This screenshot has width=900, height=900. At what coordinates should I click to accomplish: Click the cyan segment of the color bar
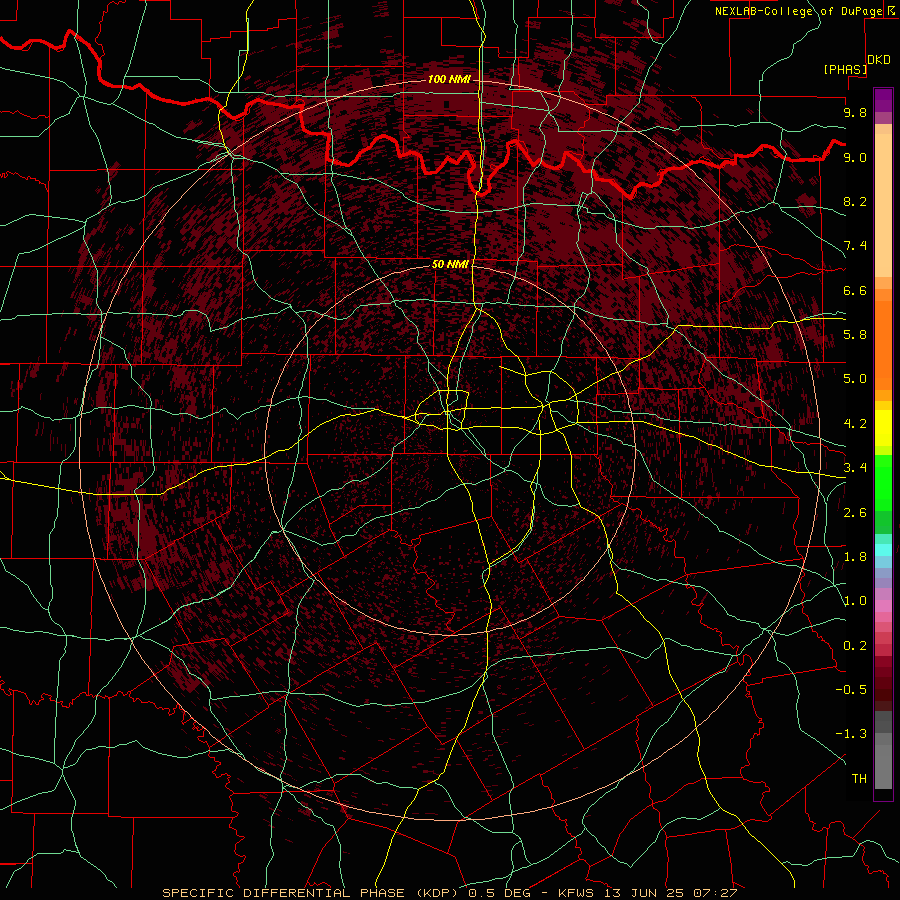click(x=883, y=549)
